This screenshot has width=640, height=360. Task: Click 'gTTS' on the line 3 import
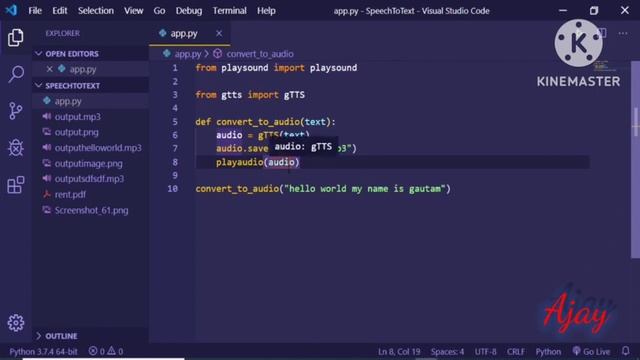[x=294, y=95]
